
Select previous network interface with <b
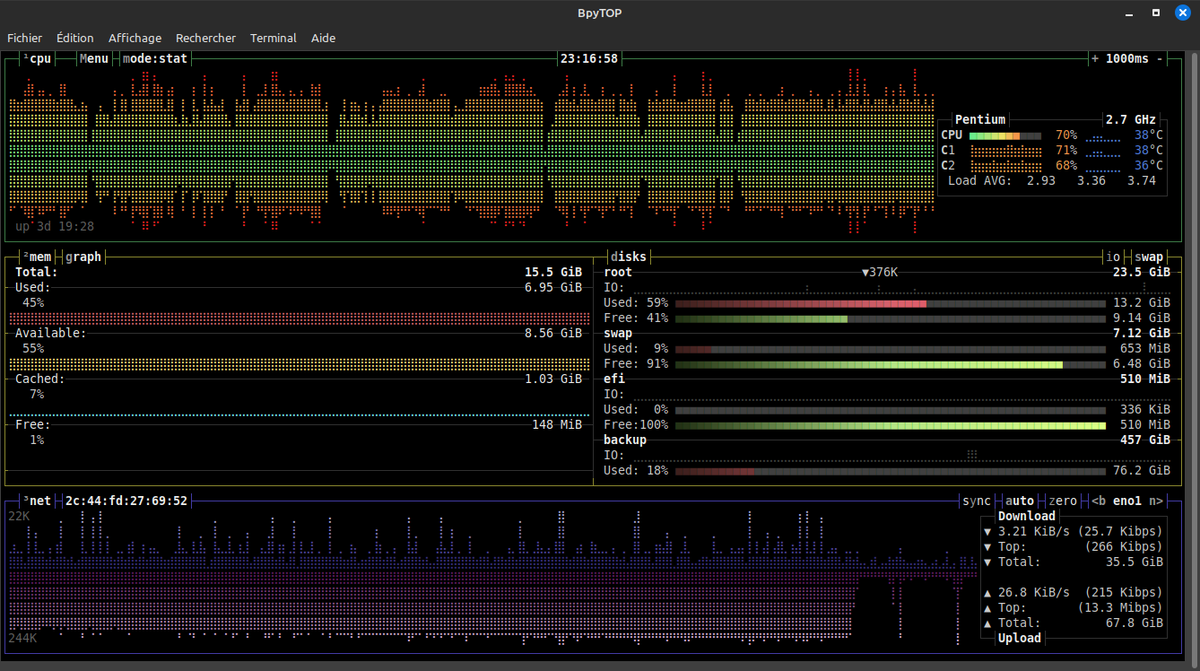1098,501
